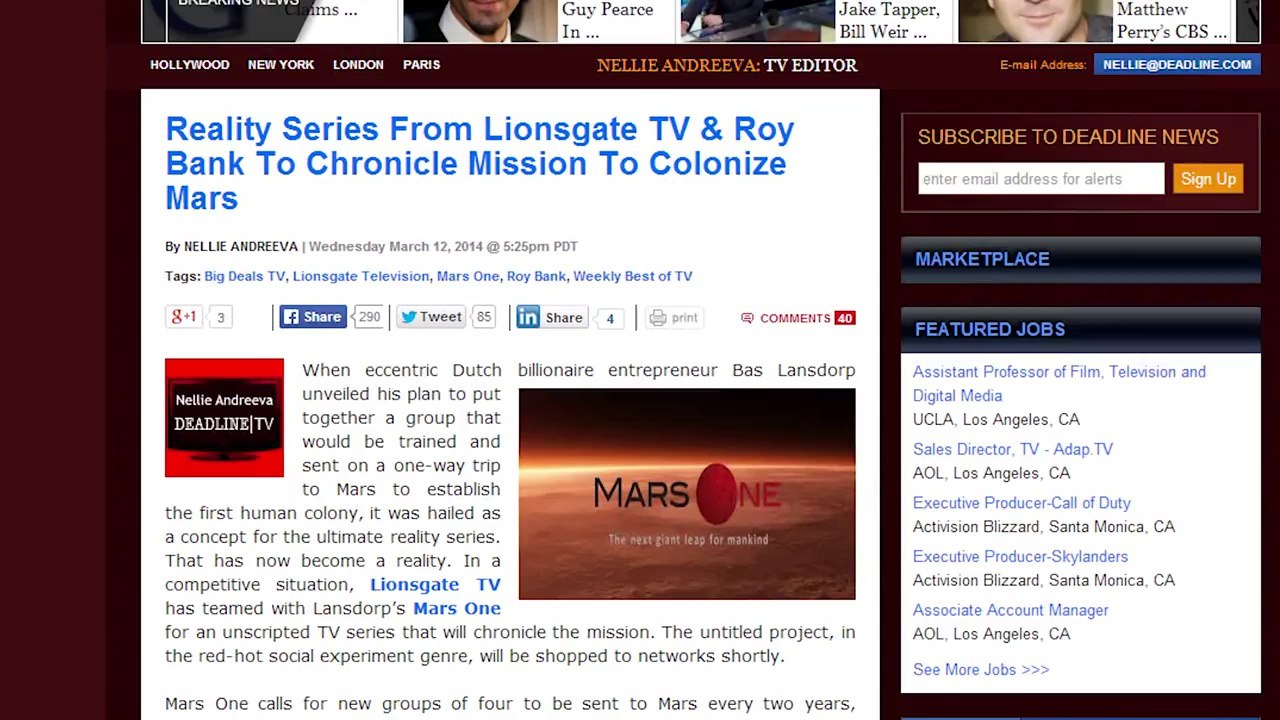Screen dimensions: 1280x720
Task: Print the article
Action: (674, 318)
